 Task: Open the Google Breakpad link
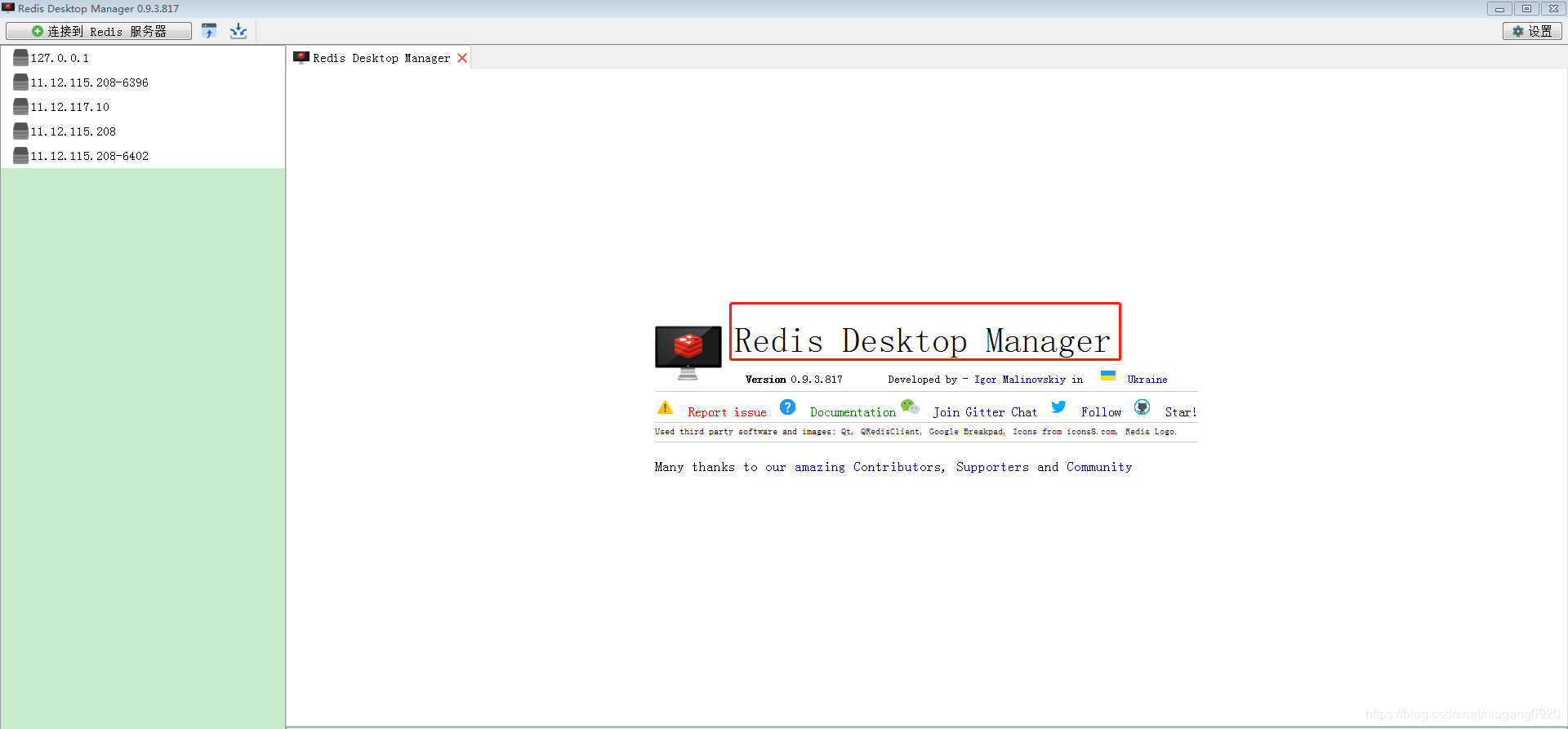(966, 432)
